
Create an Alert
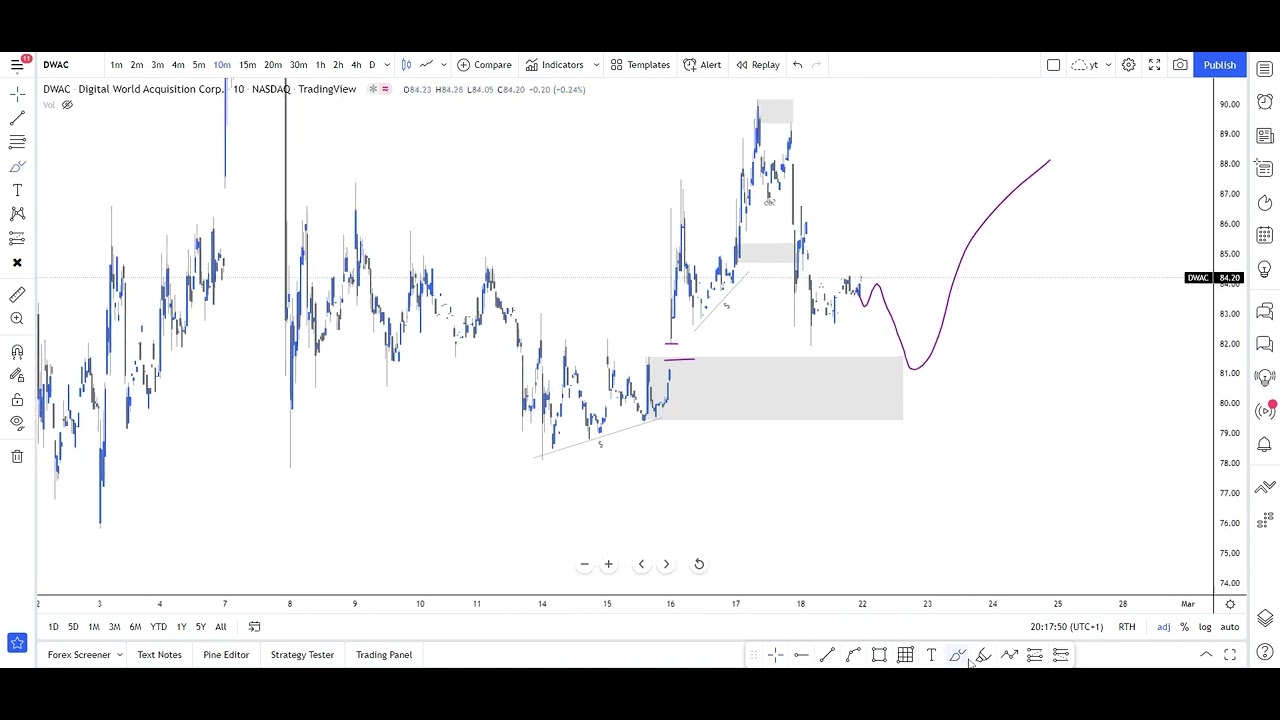[702, 65]
